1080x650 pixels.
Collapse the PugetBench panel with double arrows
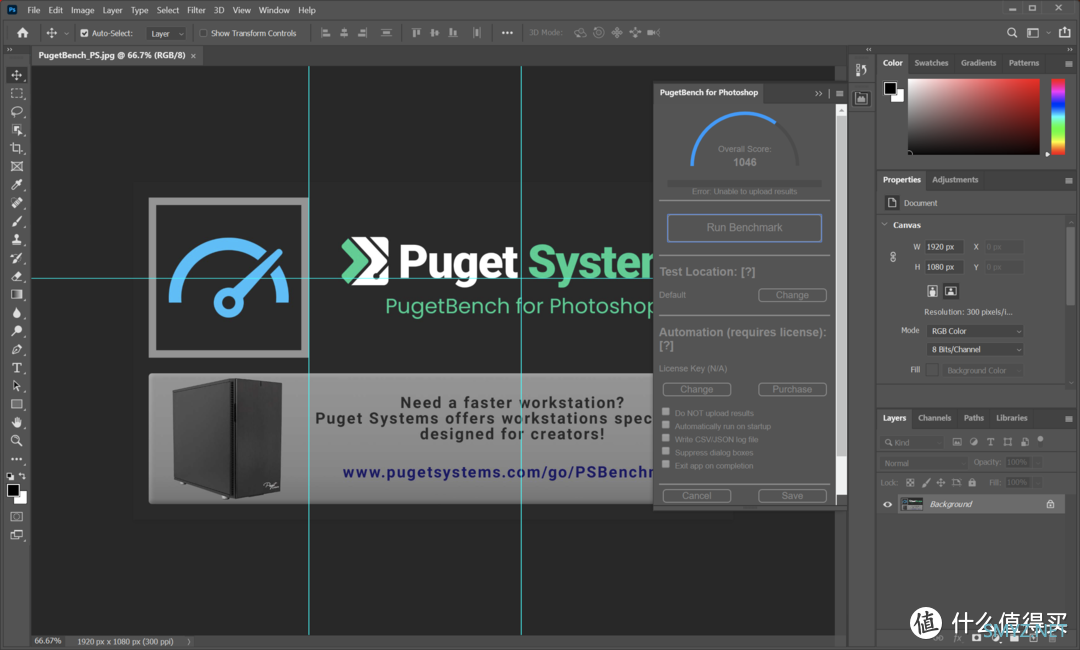point(818,94)
